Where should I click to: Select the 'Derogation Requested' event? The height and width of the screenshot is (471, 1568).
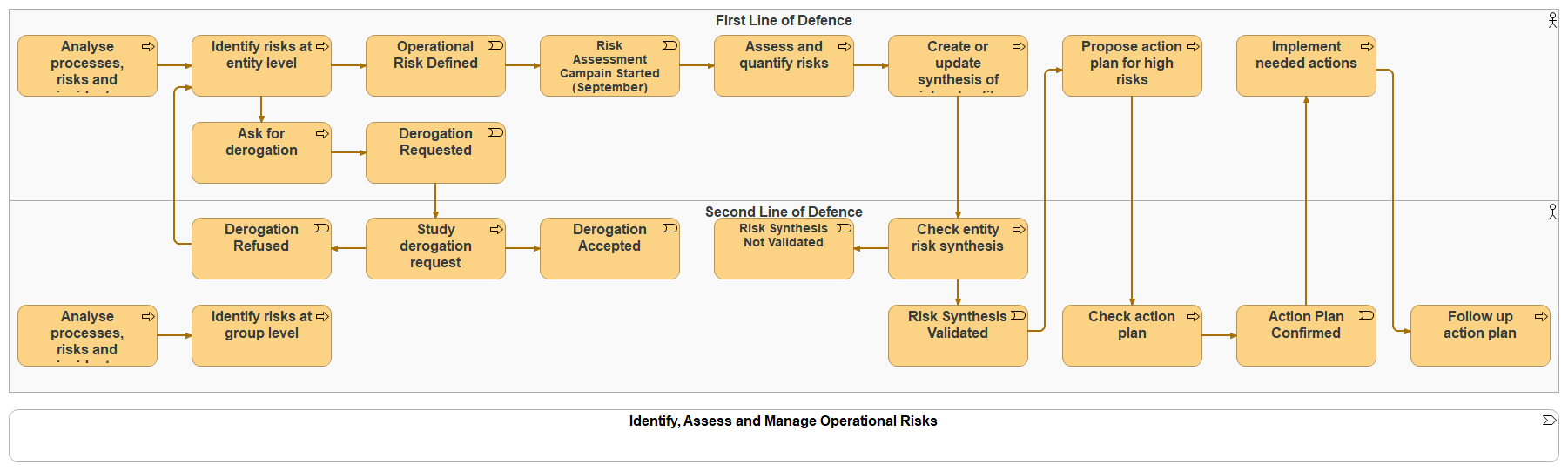tap(435, 152)
